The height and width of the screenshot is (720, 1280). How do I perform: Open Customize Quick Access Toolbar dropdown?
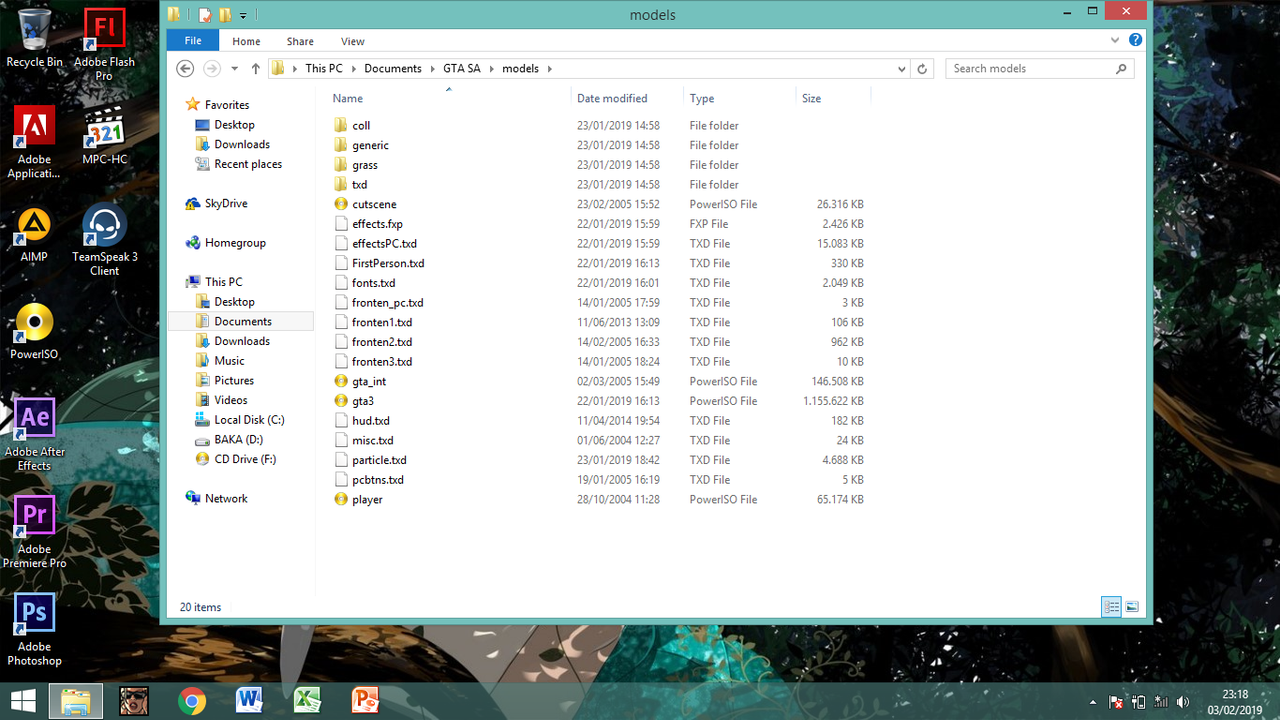(x=243, y=15)
